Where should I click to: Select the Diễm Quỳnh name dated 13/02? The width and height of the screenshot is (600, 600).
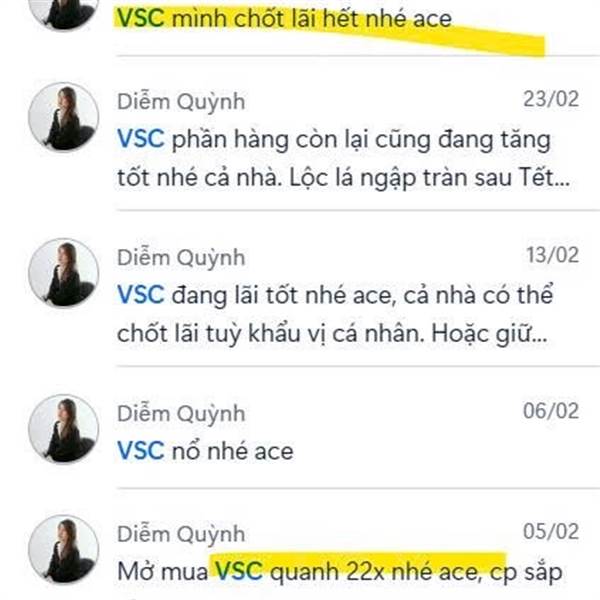181,258
